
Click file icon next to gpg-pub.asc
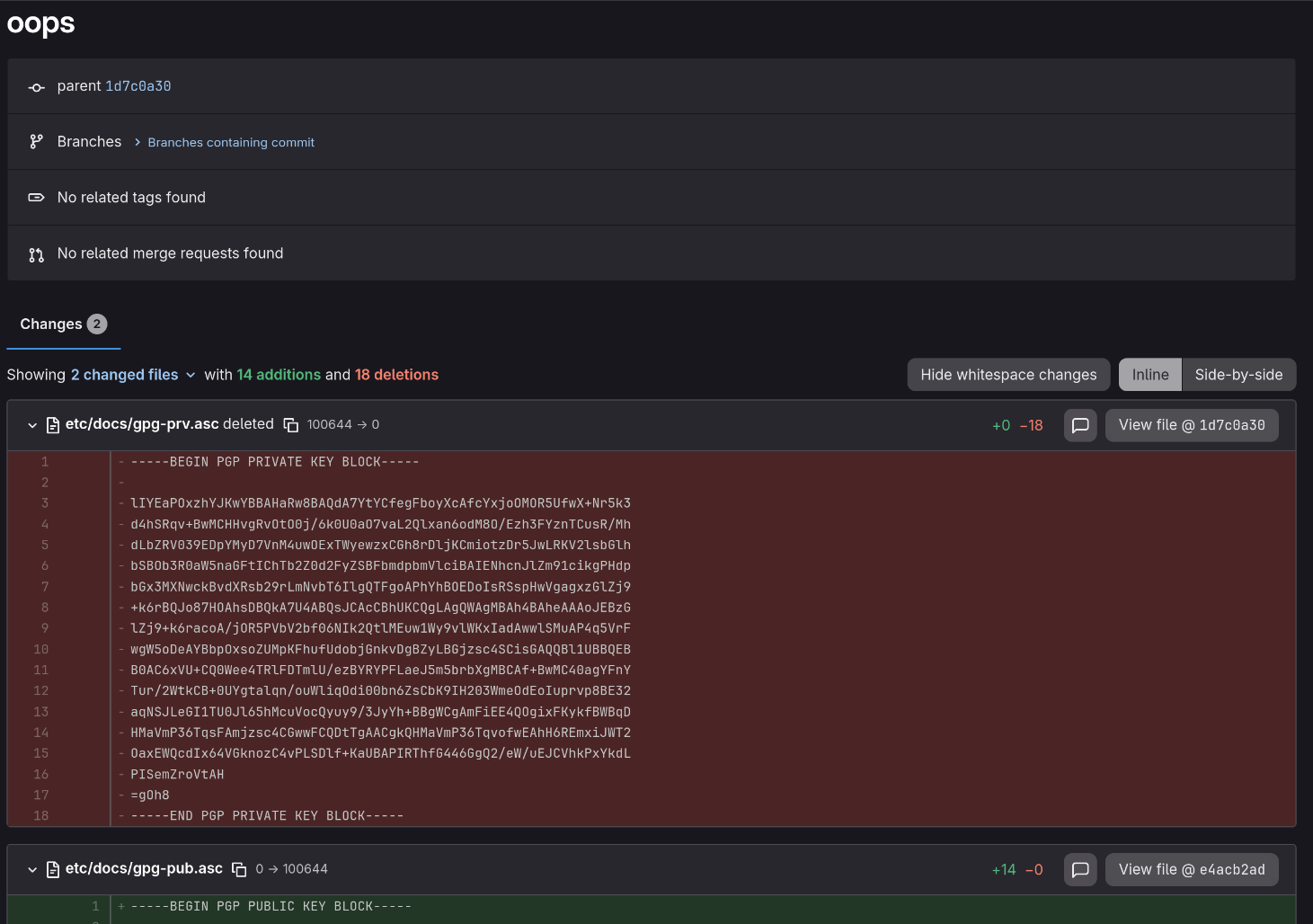[53, 870]
